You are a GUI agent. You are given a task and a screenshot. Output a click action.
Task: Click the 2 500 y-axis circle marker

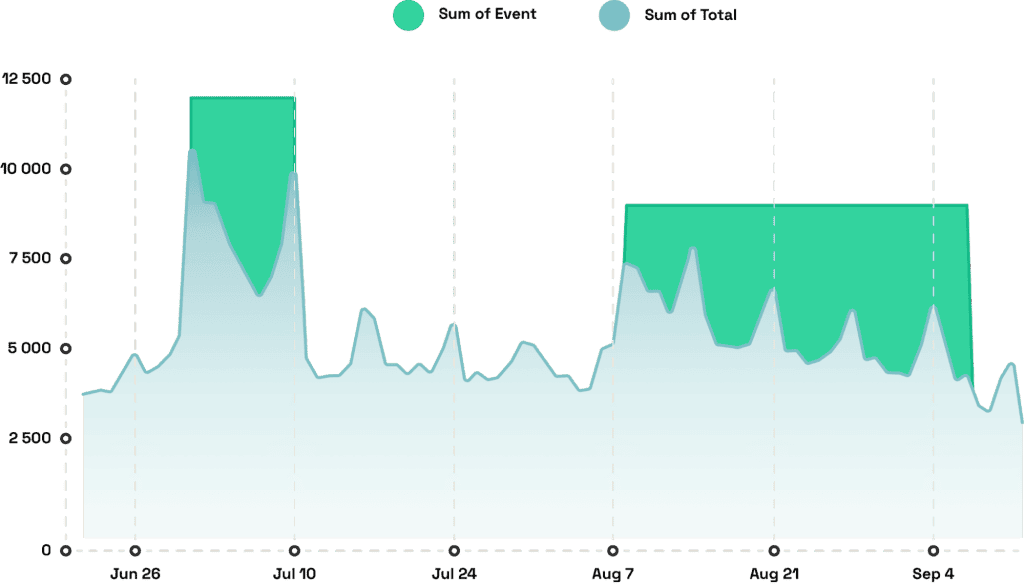click(x=66, y=438)
